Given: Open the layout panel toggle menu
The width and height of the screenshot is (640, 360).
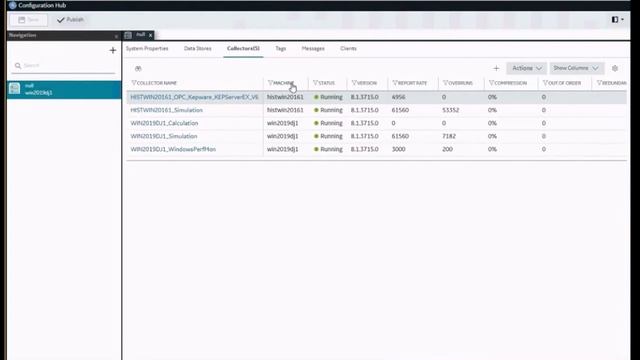Looking at the screenshot, I should tap(617, 20).
